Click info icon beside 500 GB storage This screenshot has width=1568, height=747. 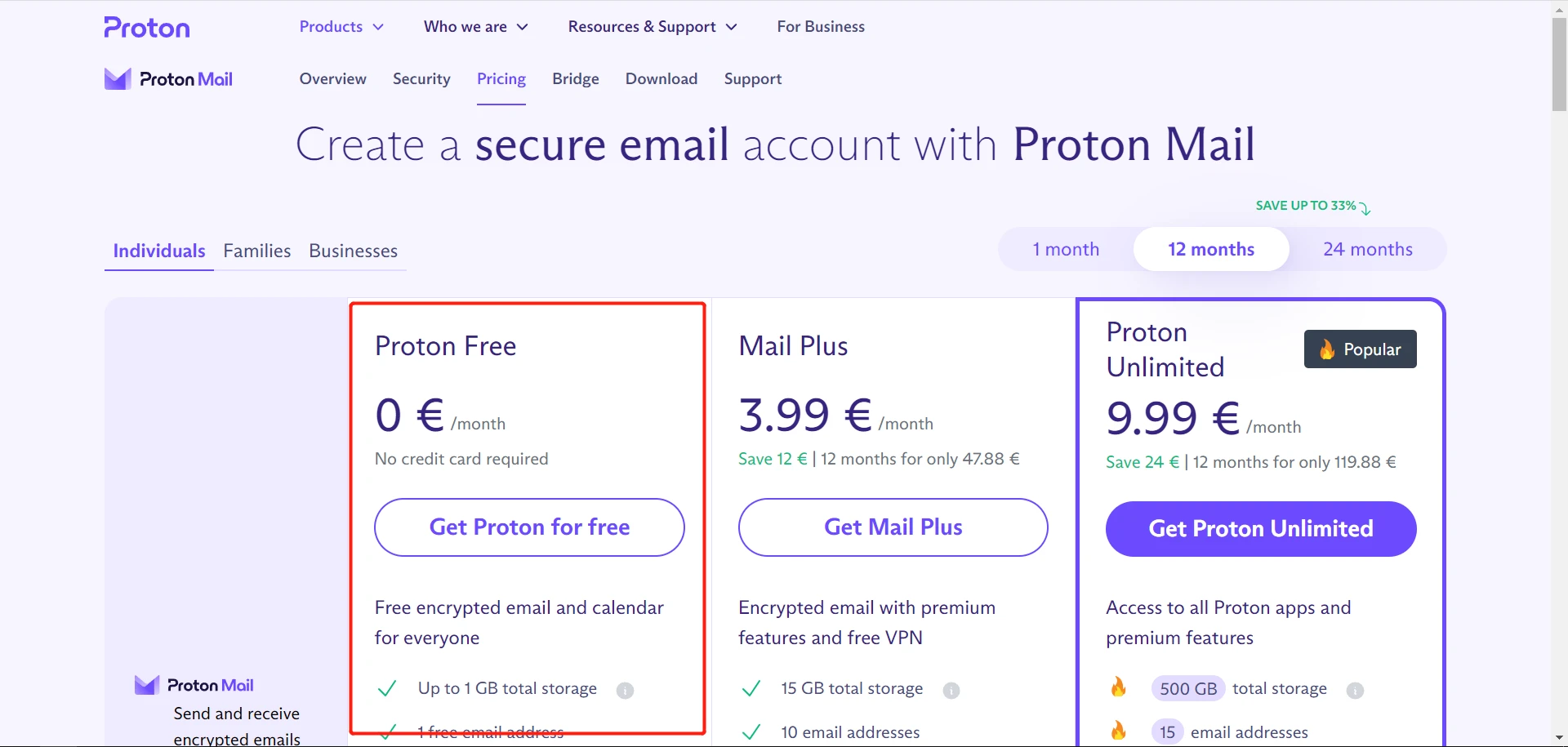pyautogui.click(x=1355, y=691)
